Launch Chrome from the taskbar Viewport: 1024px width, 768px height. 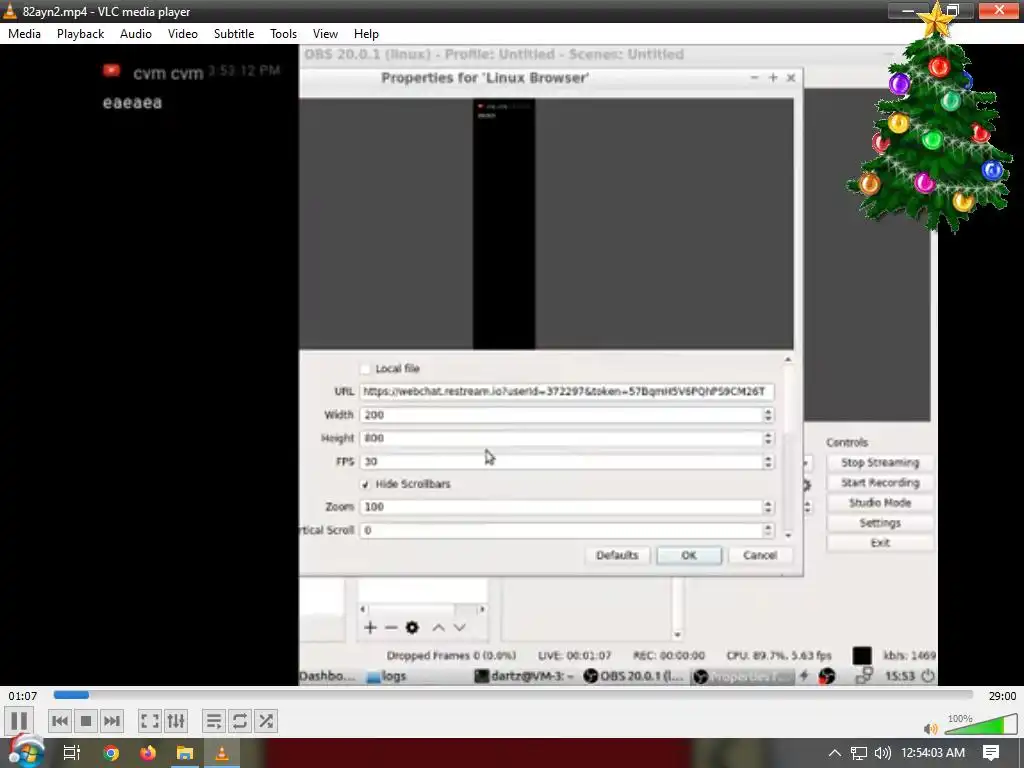111,753
